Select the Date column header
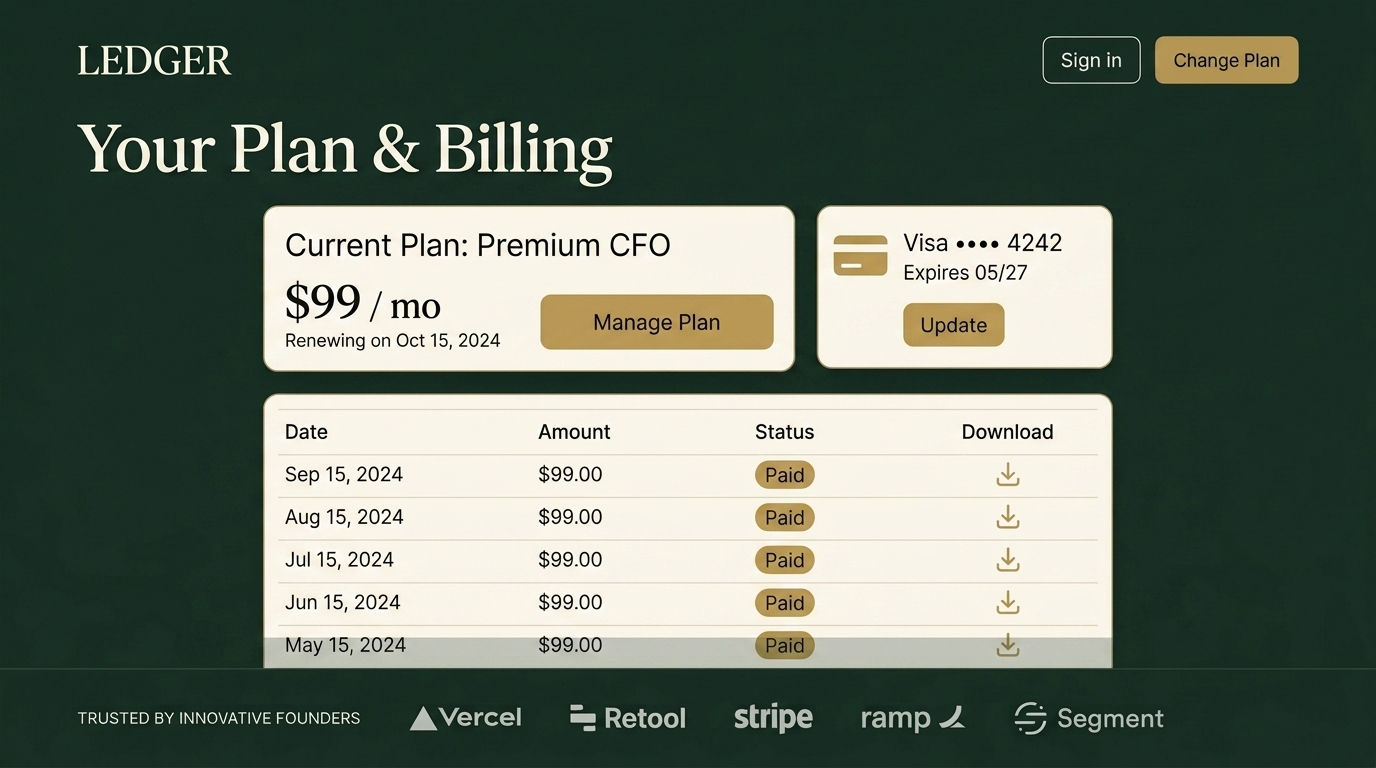This screenshot has width=1376, height=768. point(306,432)
